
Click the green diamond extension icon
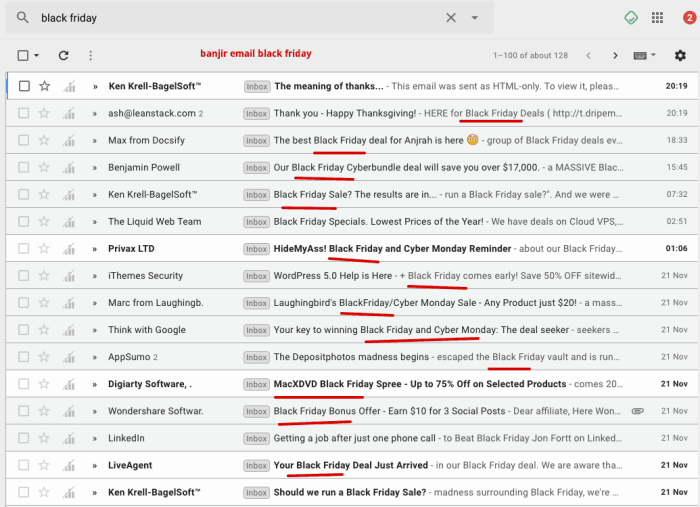pos(631,18)
